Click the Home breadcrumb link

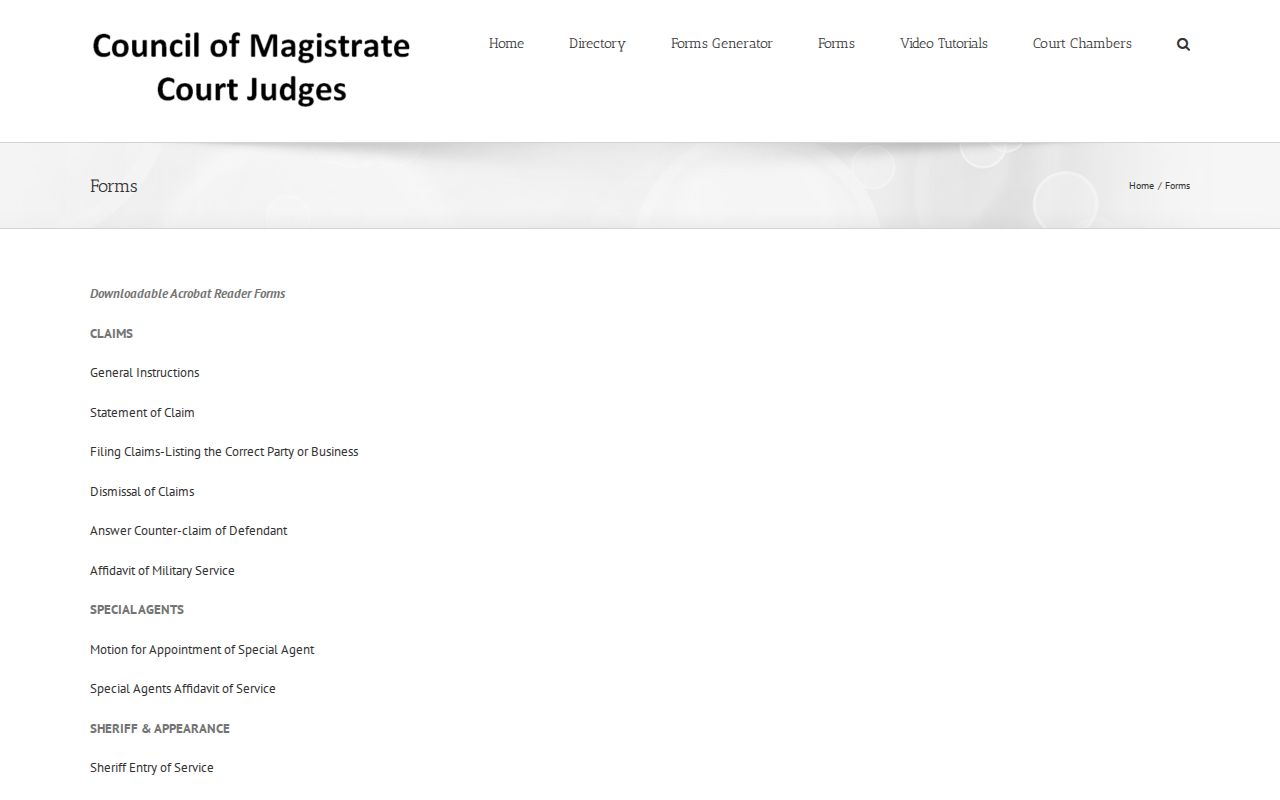[1141, 186]
